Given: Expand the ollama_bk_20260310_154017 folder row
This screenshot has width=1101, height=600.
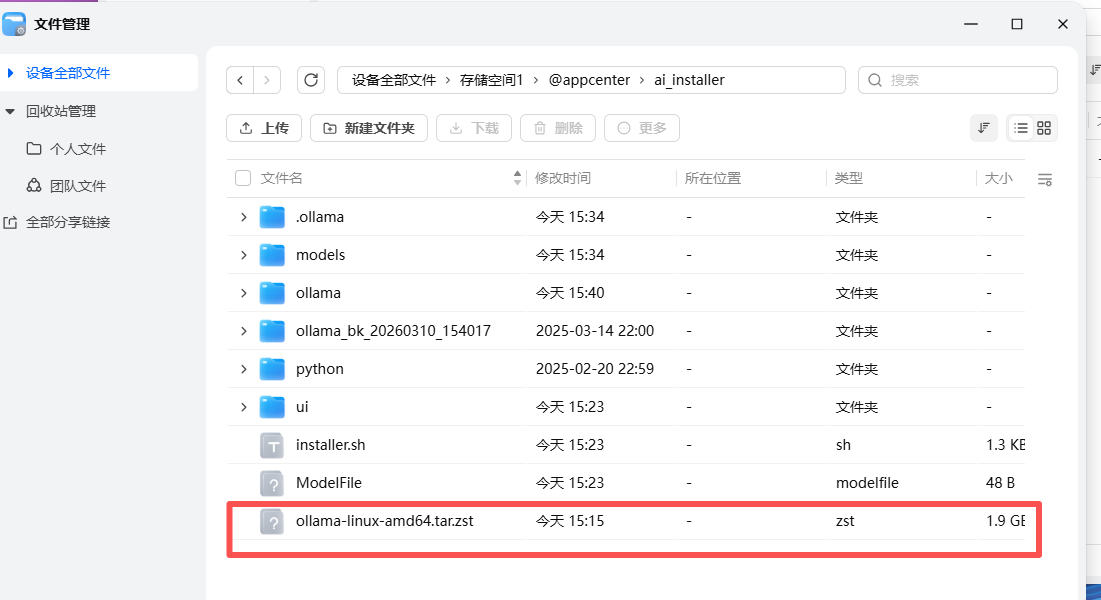Looking at the screenshot, I should [244, 331].
